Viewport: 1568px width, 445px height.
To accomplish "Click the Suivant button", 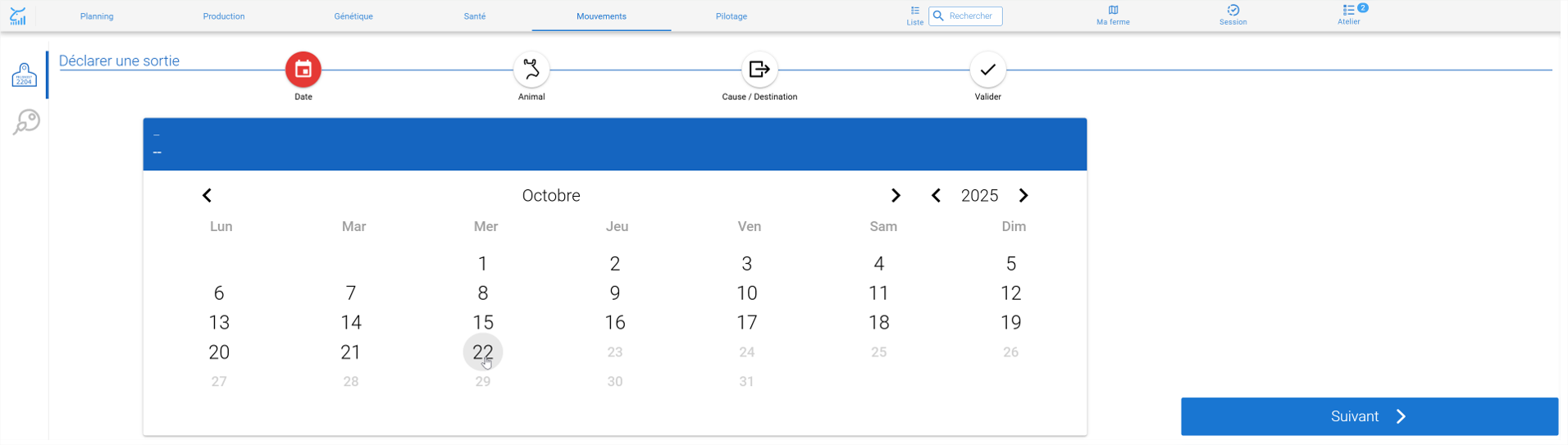I will 1370,416.
